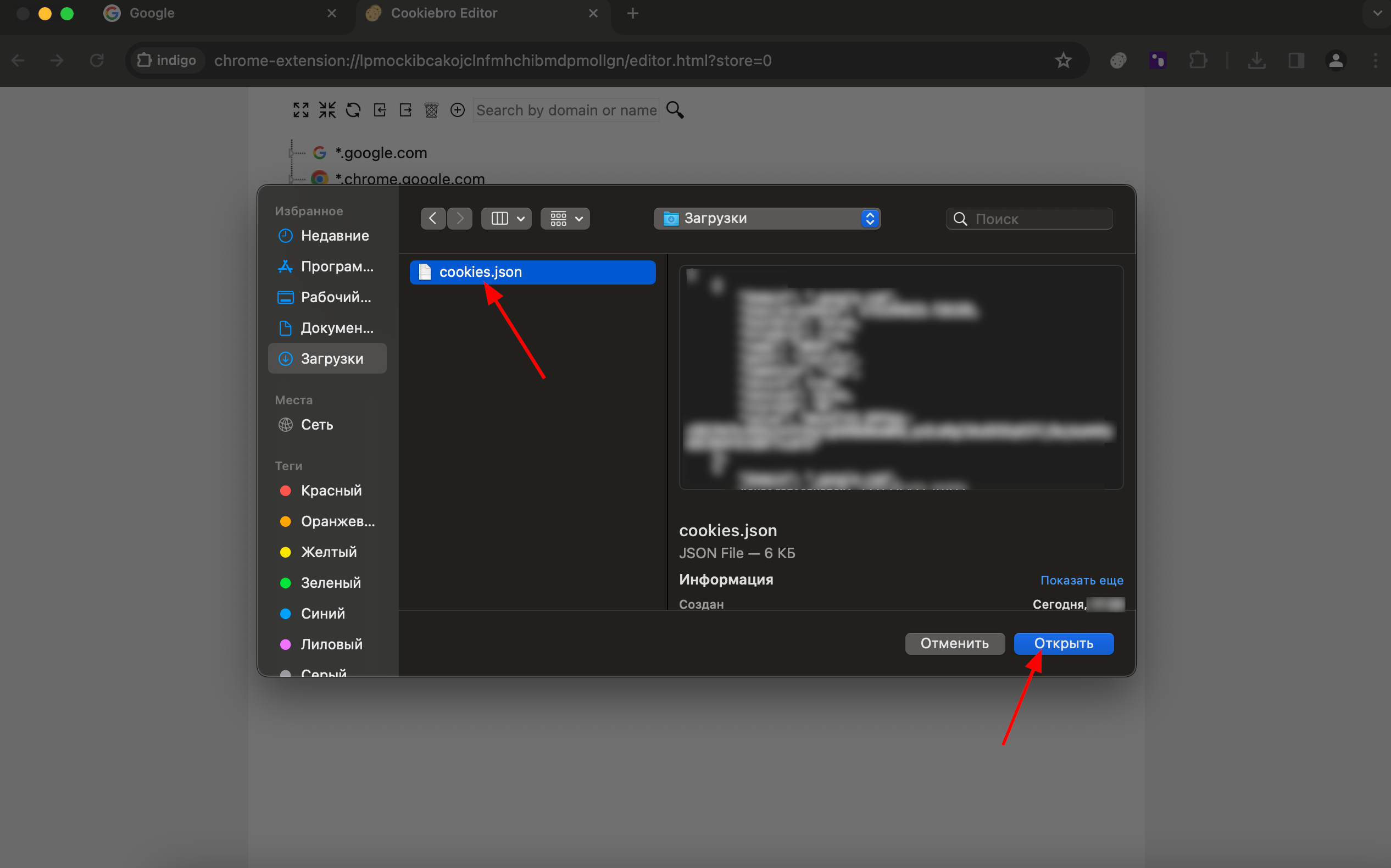Click the Cookiebro extension icon in the toolbar

pos(1118,60)
